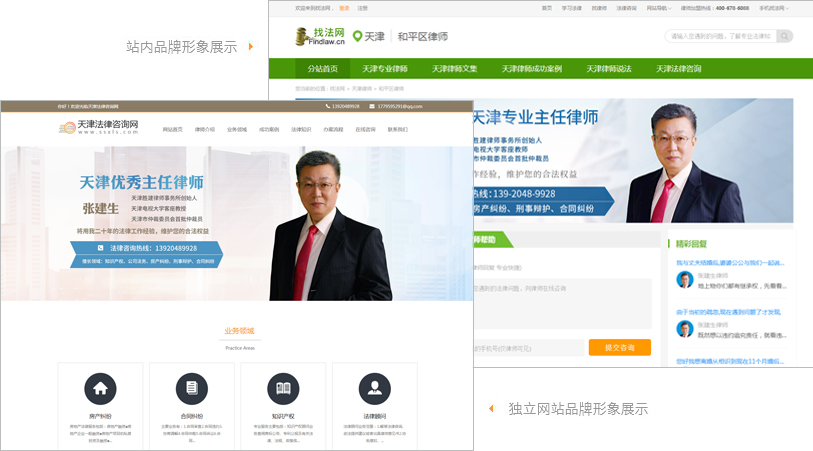The height and width of the screenshot is (451, 813).
Task: Open 在线咨询 in front site menu
Action: tap(366, 130)
